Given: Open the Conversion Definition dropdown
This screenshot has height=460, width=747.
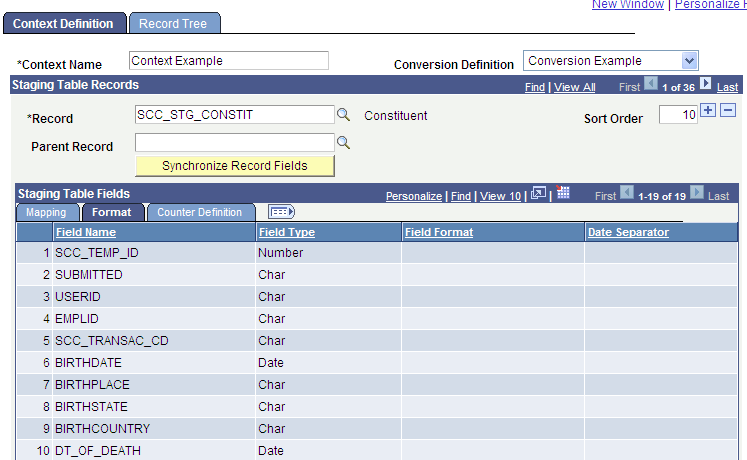Looking at the screenshot, I should (689, 60).
